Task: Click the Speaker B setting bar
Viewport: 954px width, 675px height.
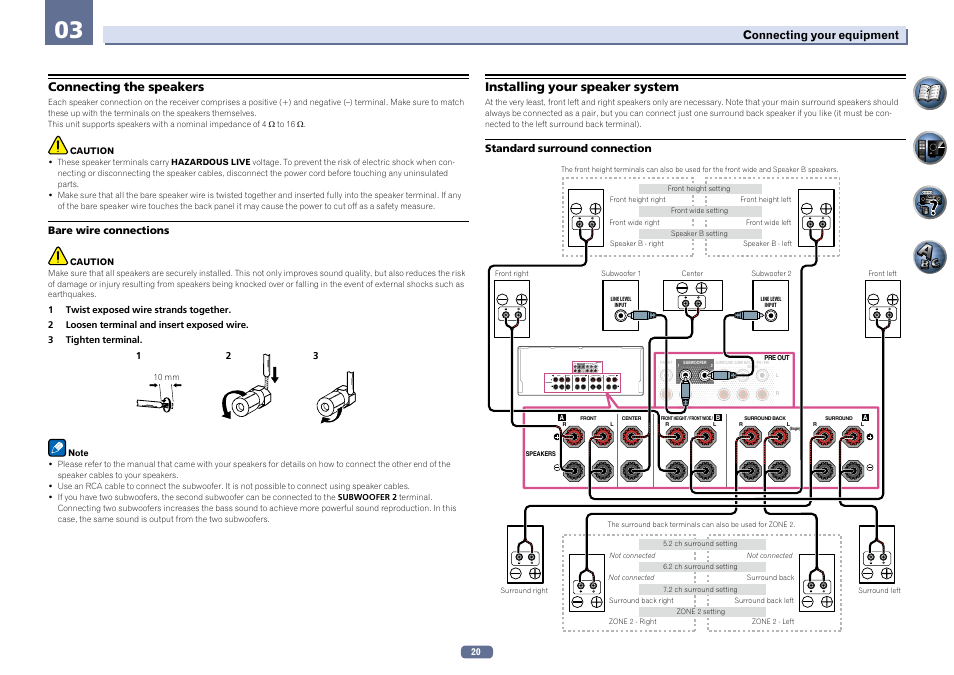Action: point(700,234)
